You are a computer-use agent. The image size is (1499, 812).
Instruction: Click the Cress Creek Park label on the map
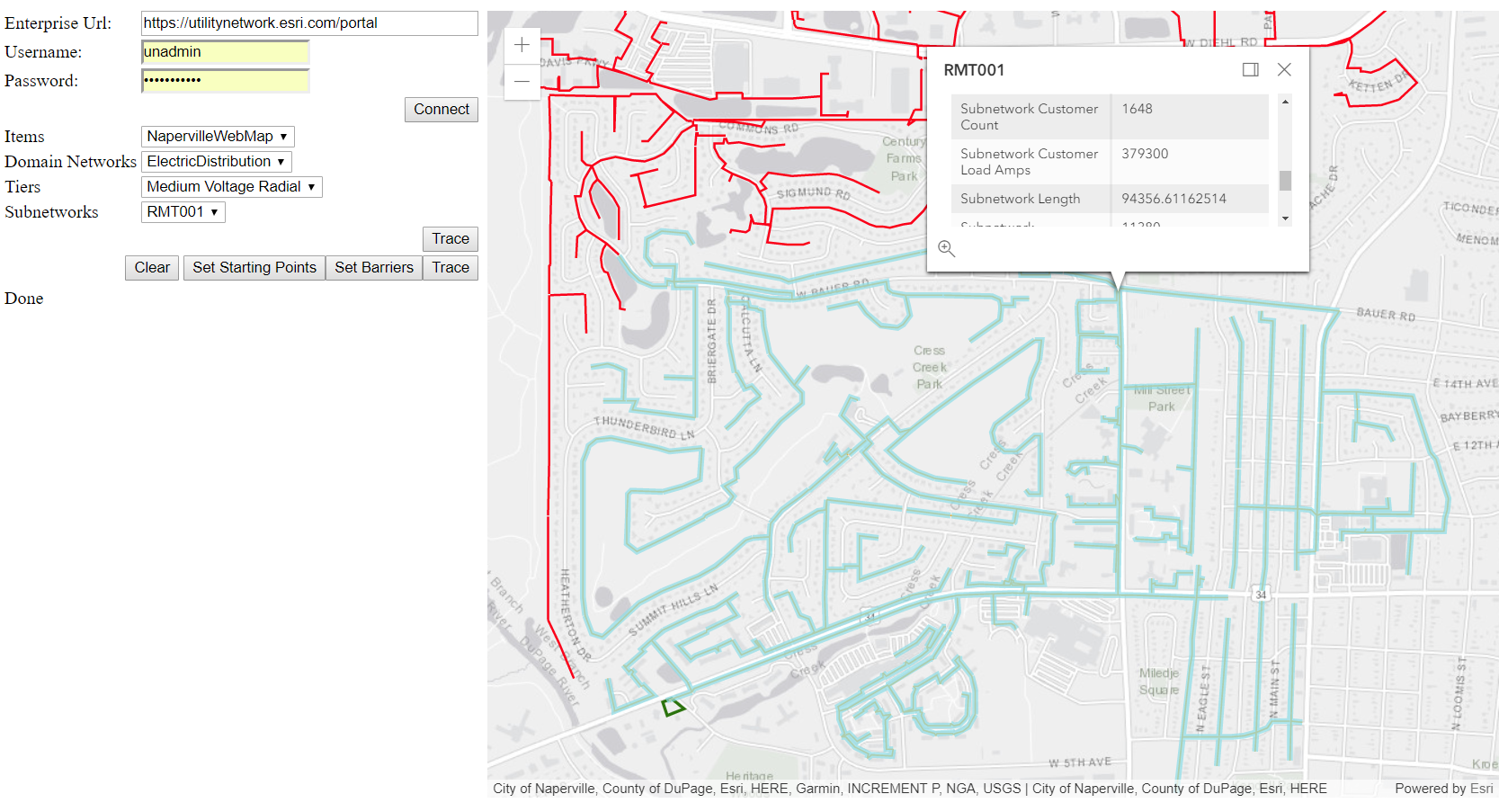(930, 367)
